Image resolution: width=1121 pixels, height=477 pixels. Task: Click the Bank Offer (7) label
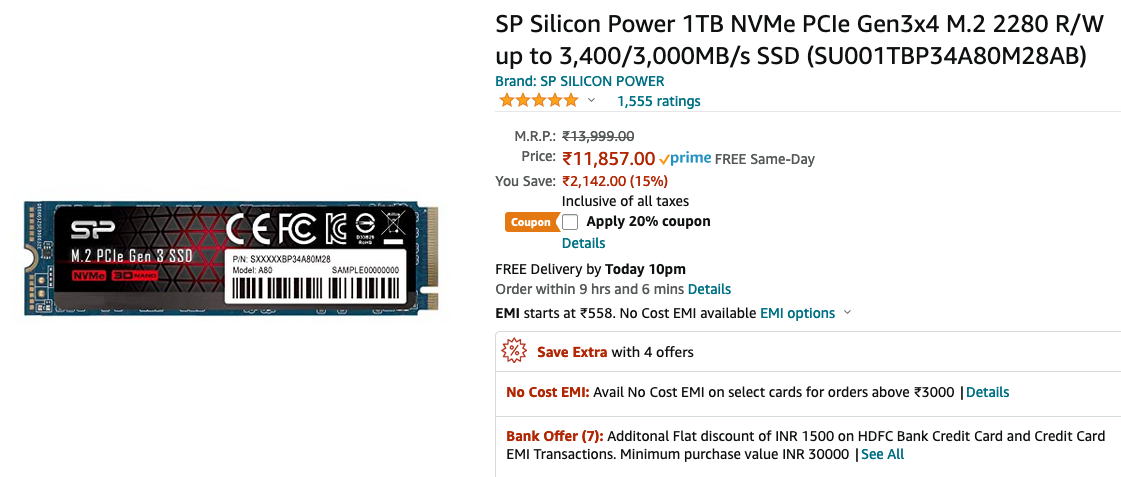click(555, 436)
